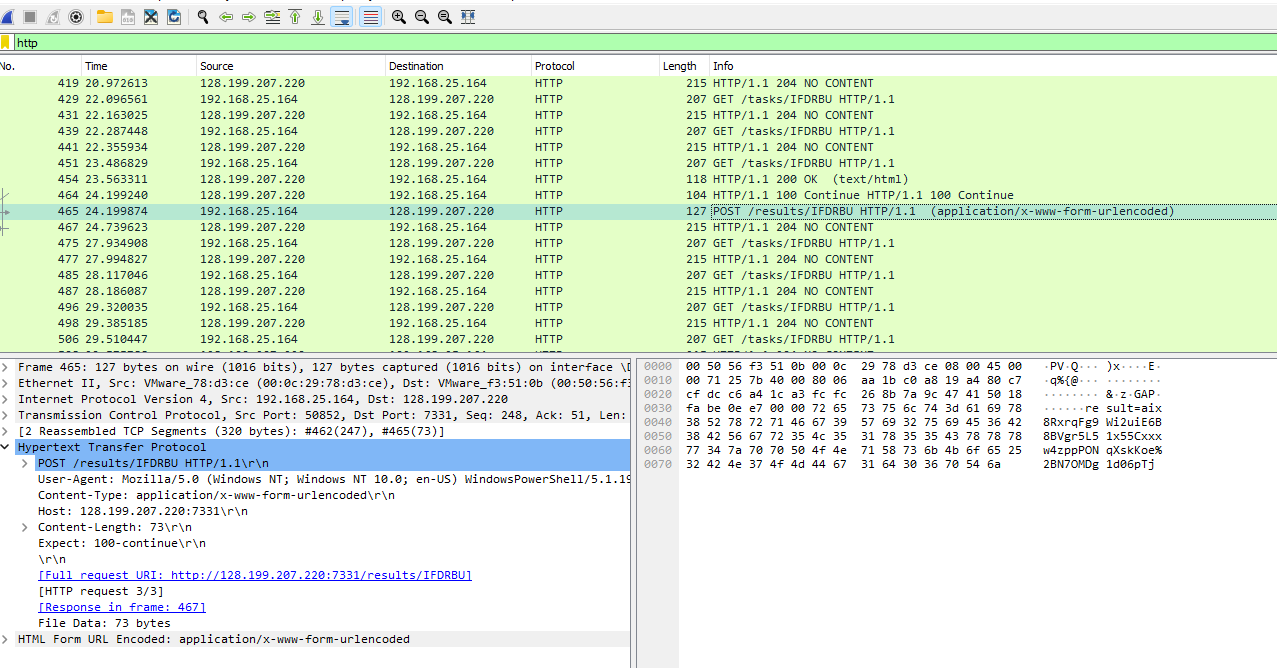Select packet 506 in the list
Viewport: 1277px width, 668px height.
[638, 339]
